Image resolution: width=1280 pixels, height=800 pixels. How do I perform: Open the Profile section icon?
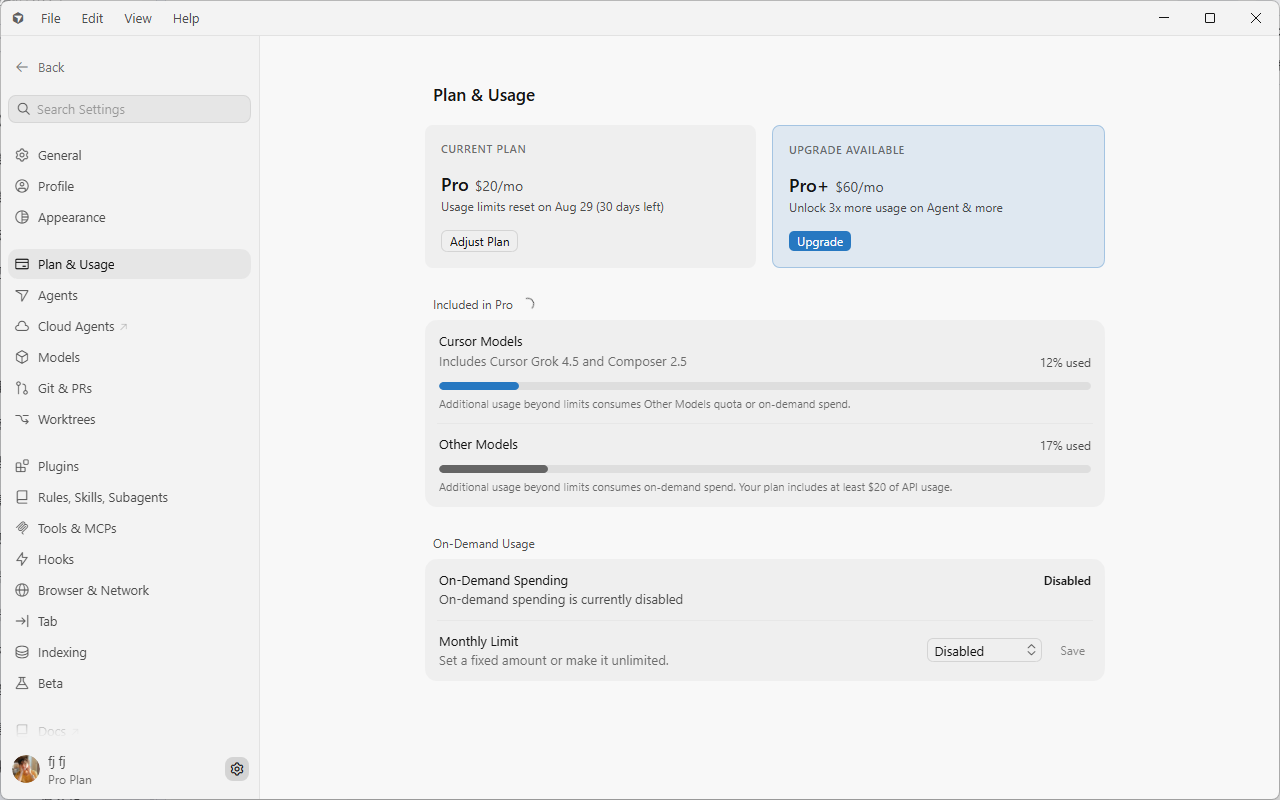22,186
